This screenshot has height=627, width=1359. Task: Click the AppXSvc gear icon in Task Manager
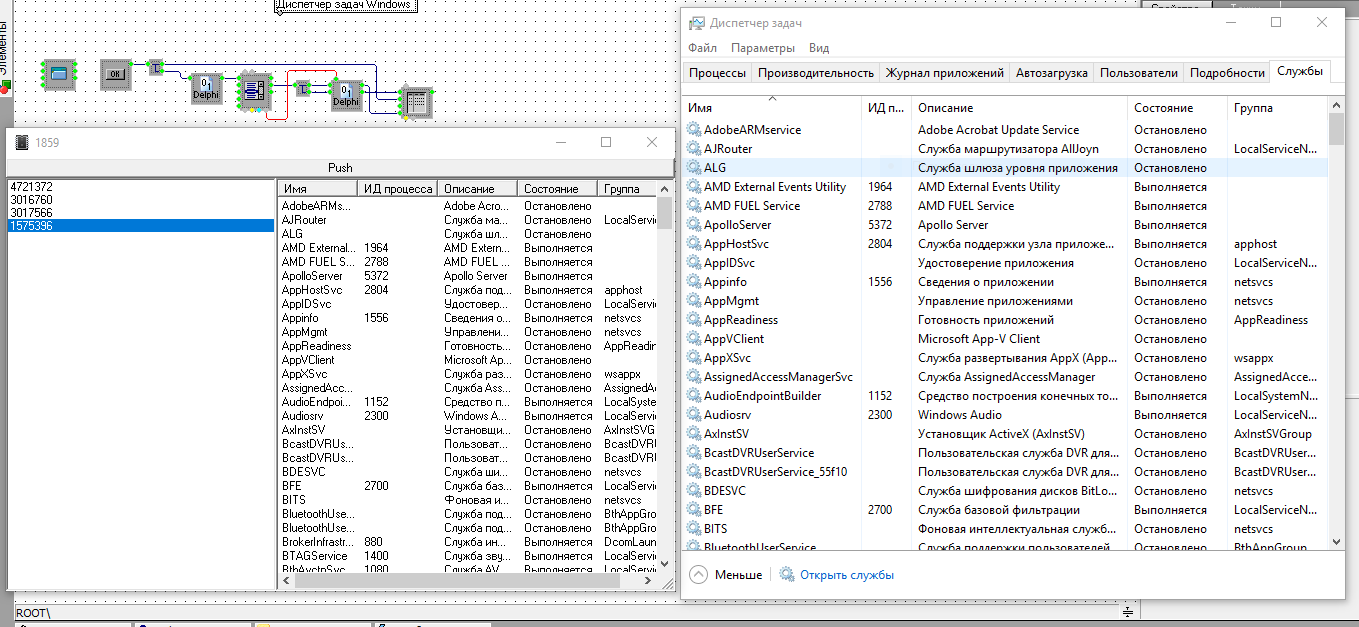[694, 358]
